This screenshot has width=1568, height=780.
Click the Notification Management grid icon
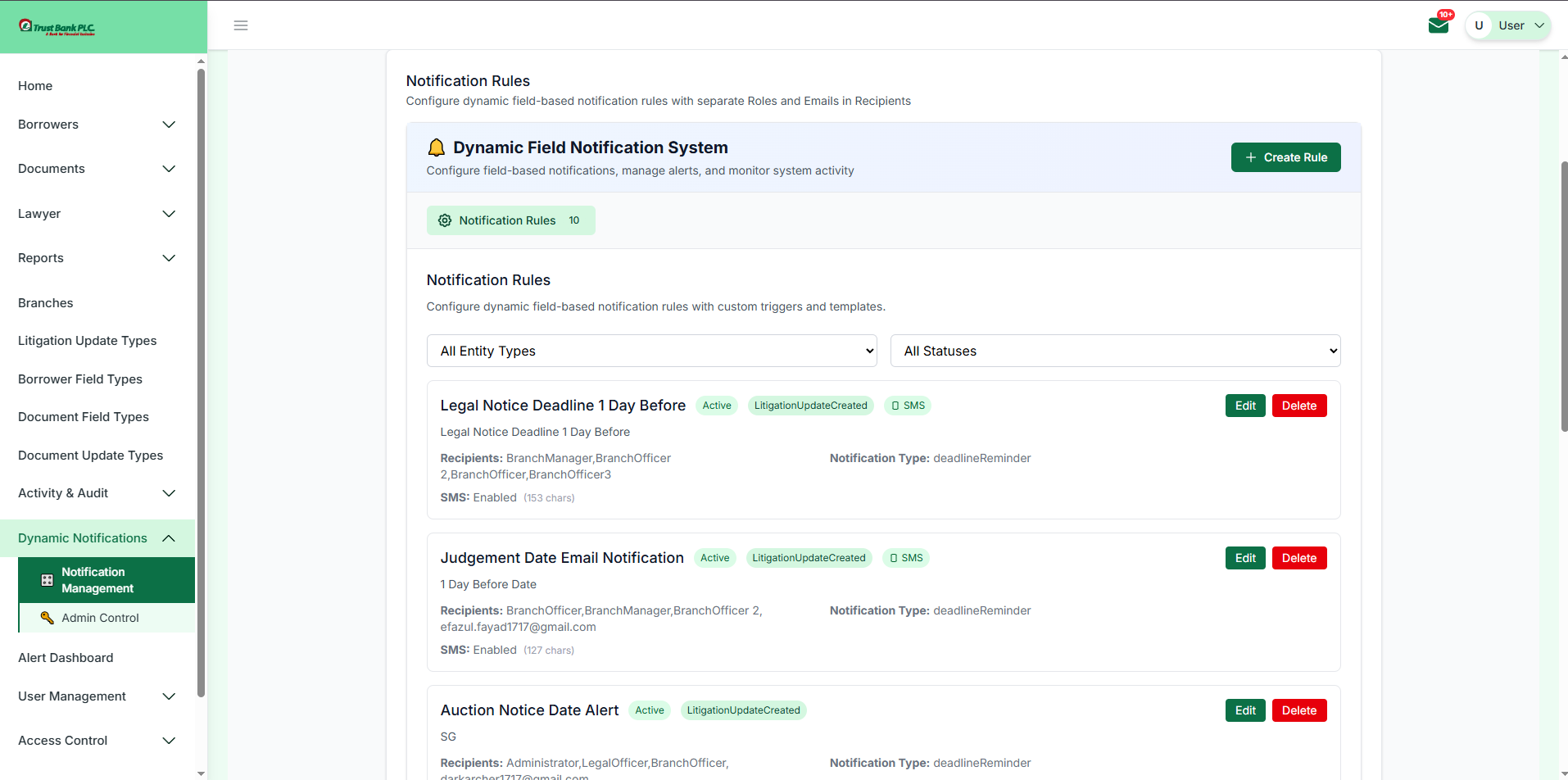click(x=48, y=580)
